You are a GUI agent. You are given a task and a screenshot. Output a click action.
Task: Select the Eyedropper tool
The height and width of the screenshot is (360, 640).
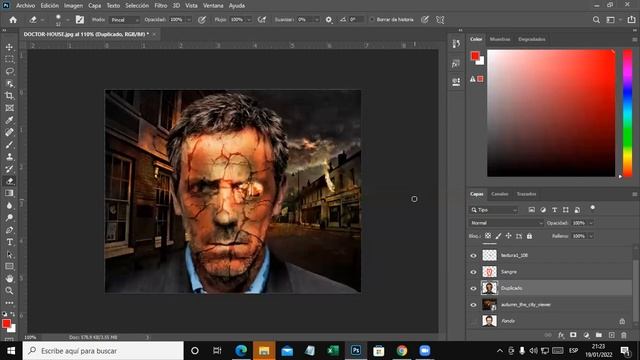(x=9, y=120)
